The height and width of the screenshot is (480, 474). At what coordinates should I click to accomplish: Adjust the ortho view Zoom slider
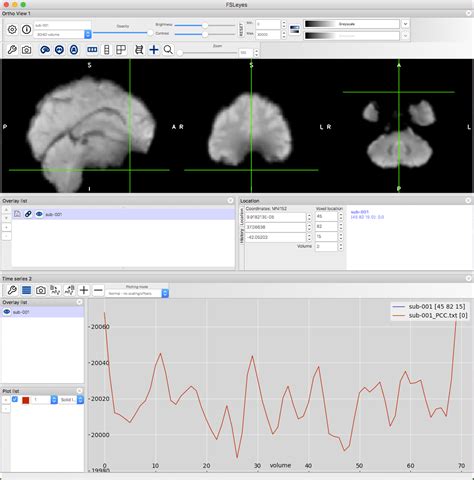[208, 53]
